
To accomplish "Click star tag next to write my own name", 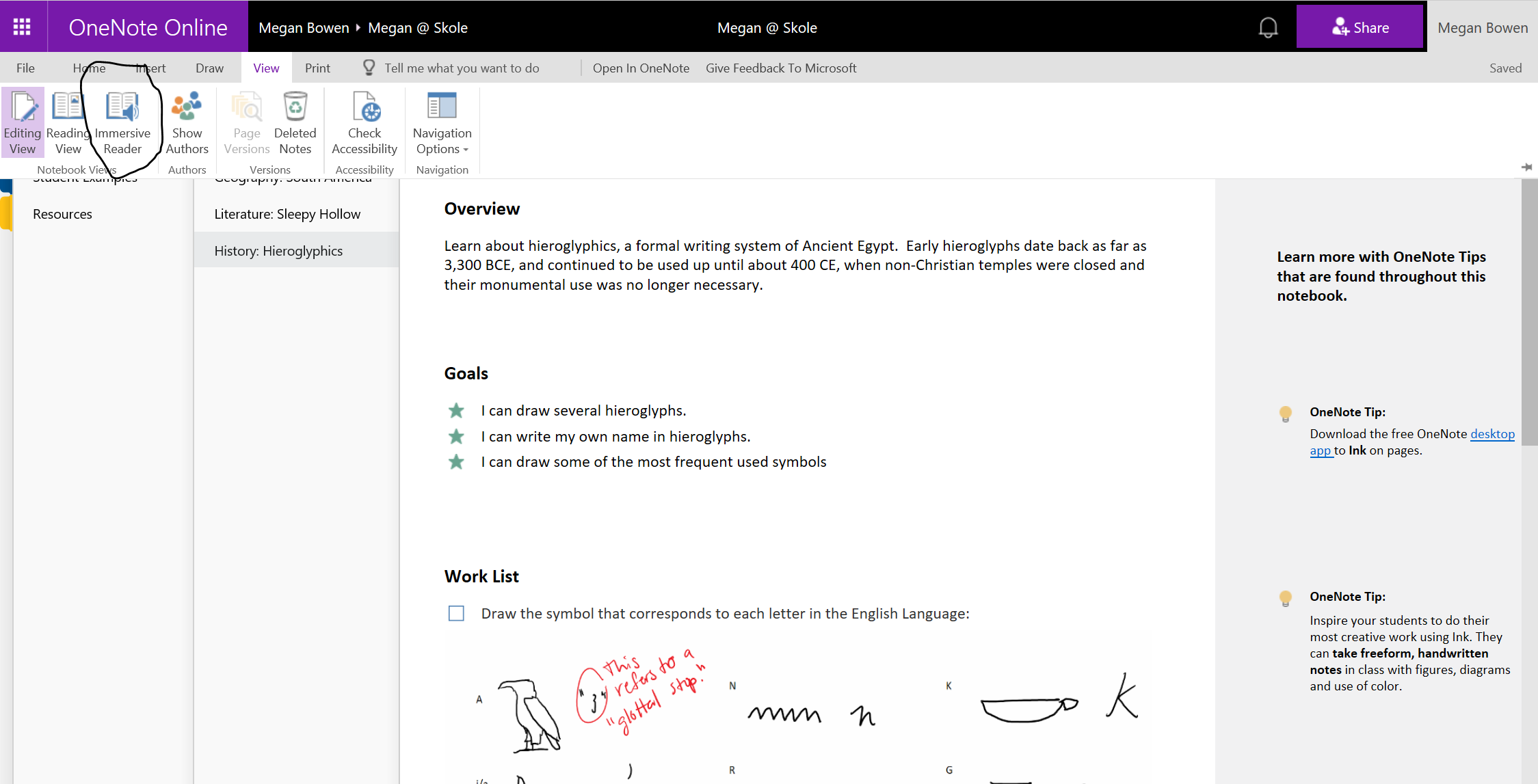I will 456,436.
